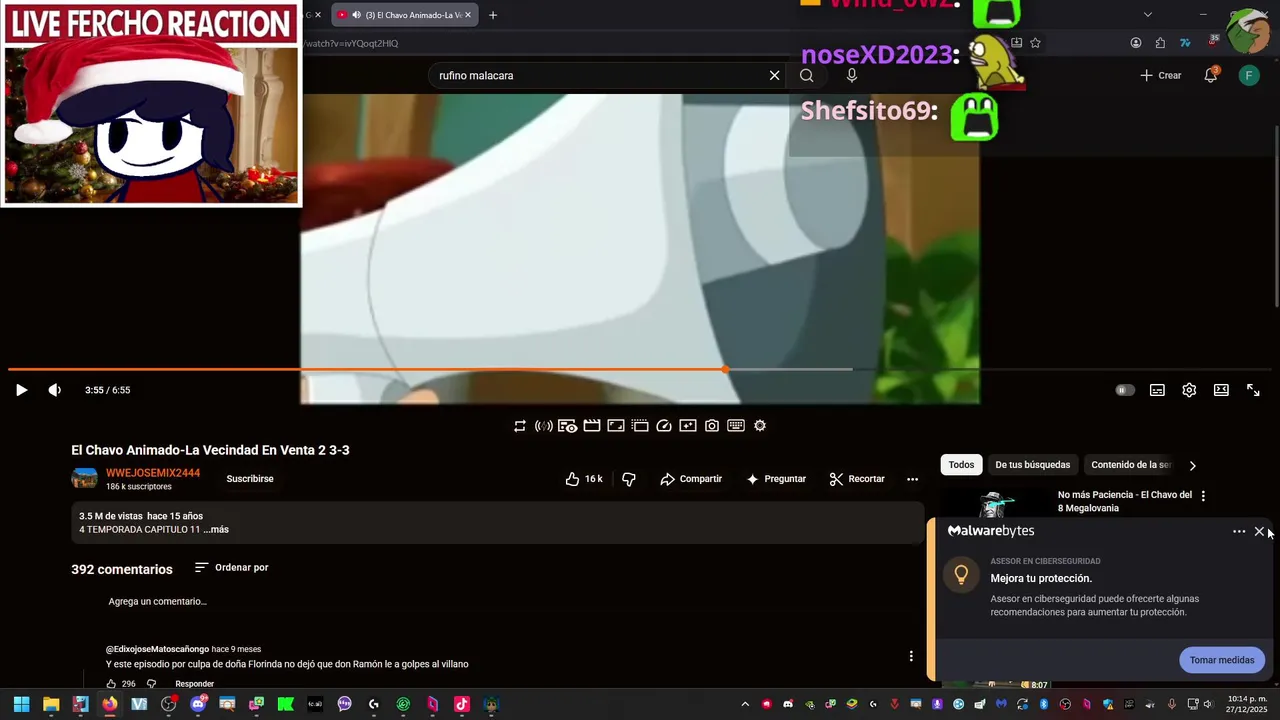Click the expand-frame fullscreen tool icon
Image resolution: width=1280 pixels, height=720 pixels.
click(x=616, y=426)
